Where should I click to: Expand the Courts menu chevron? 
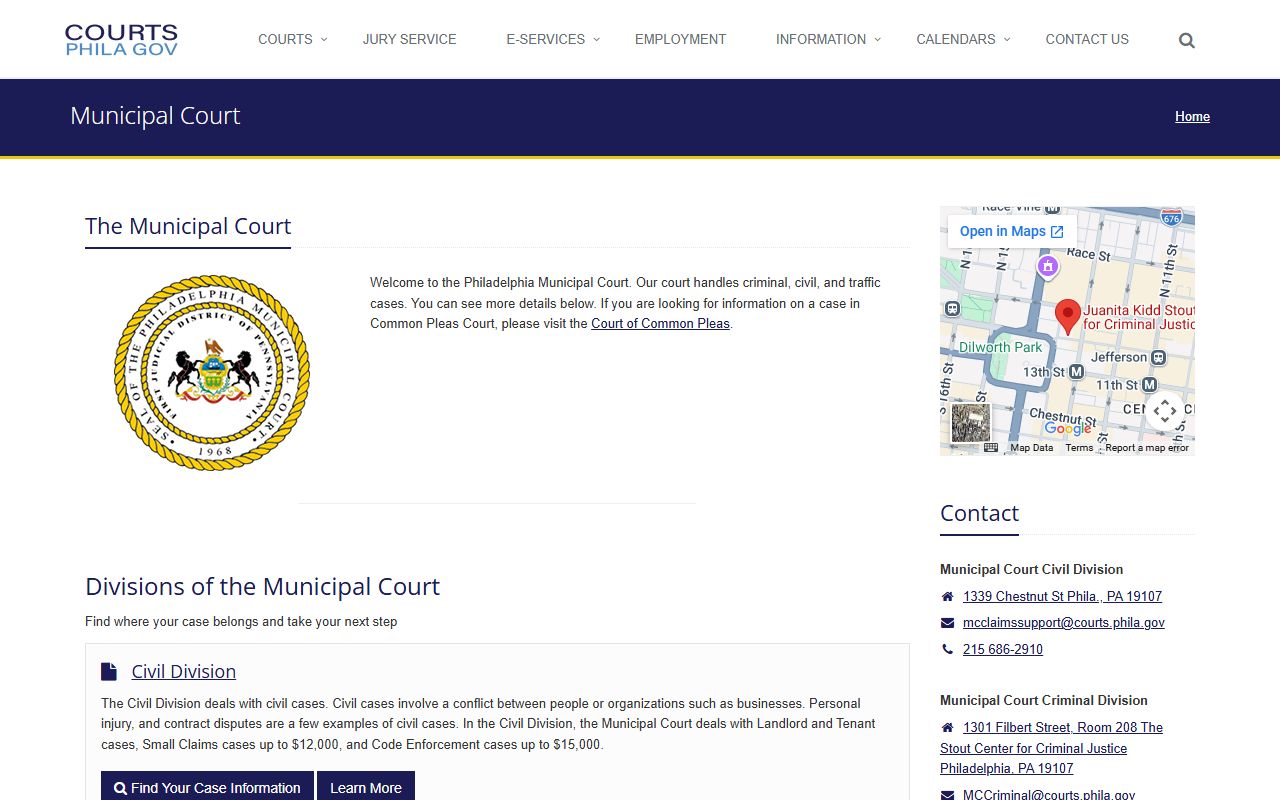(323, 39)
